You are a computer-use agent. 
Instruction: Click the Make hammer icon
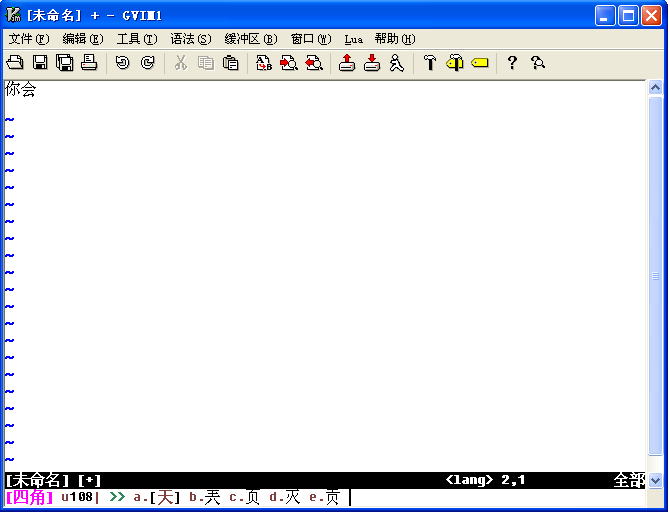[x=430, y=63]
